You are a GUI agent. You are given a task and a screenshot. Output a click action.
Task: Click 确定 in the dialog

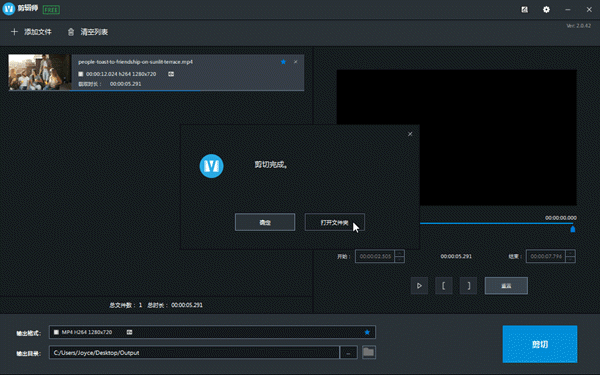(x=265, y=222)
